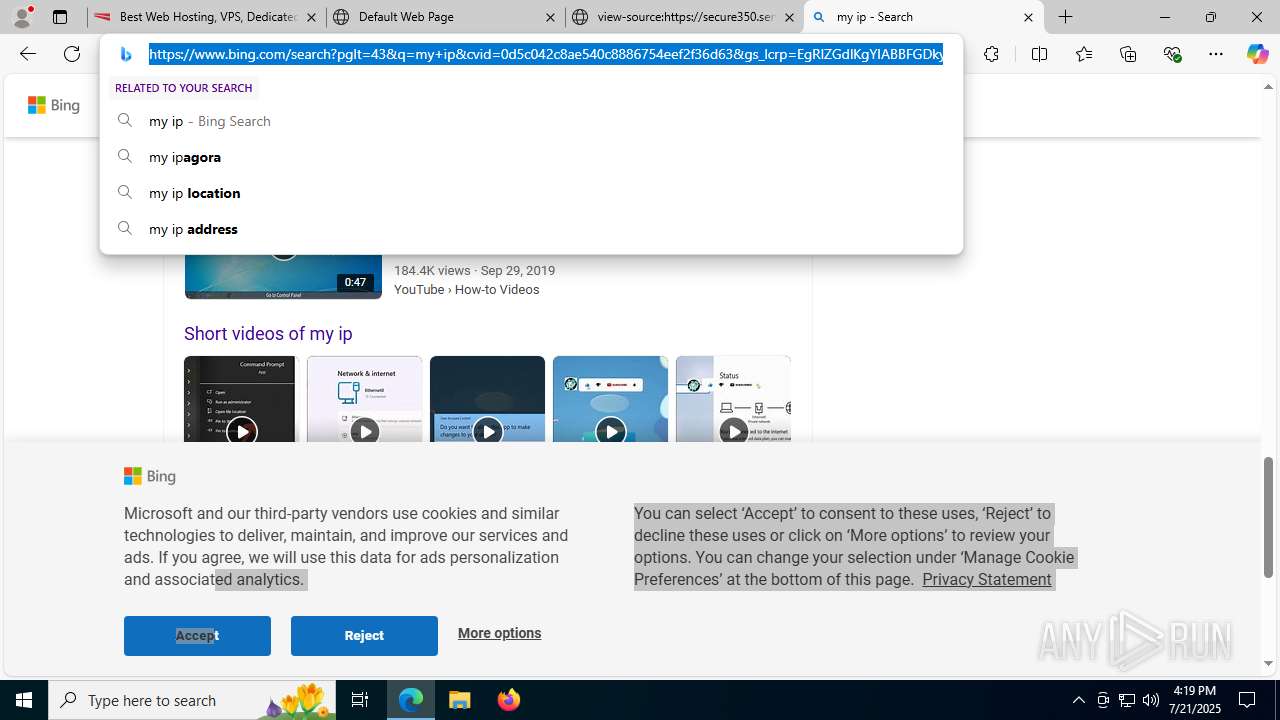Click taskbar 'Type here to search' box
Image resolution: width=1280 pixels, height=720 pixels.
[x=191, y=700]
